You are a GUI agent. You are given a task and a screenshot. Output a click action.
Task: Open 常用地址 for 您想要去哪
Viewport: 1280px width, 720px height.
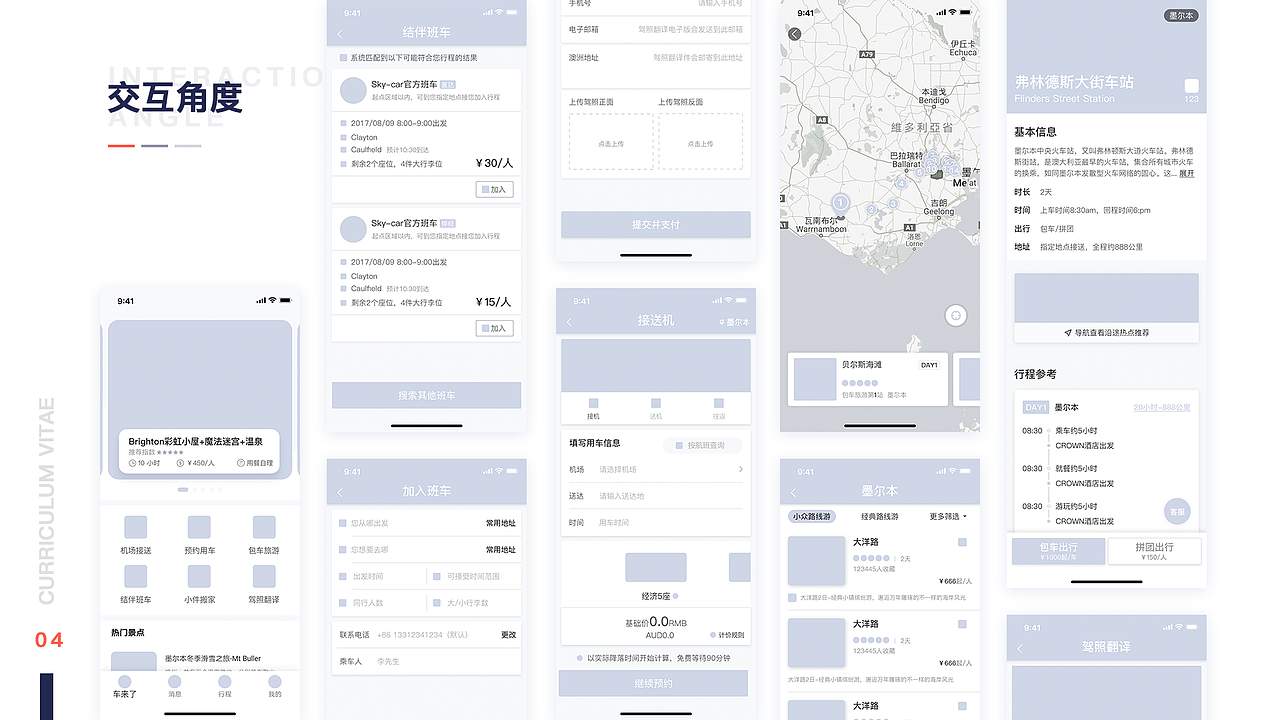pyautogui.click(x=501, y=550)
